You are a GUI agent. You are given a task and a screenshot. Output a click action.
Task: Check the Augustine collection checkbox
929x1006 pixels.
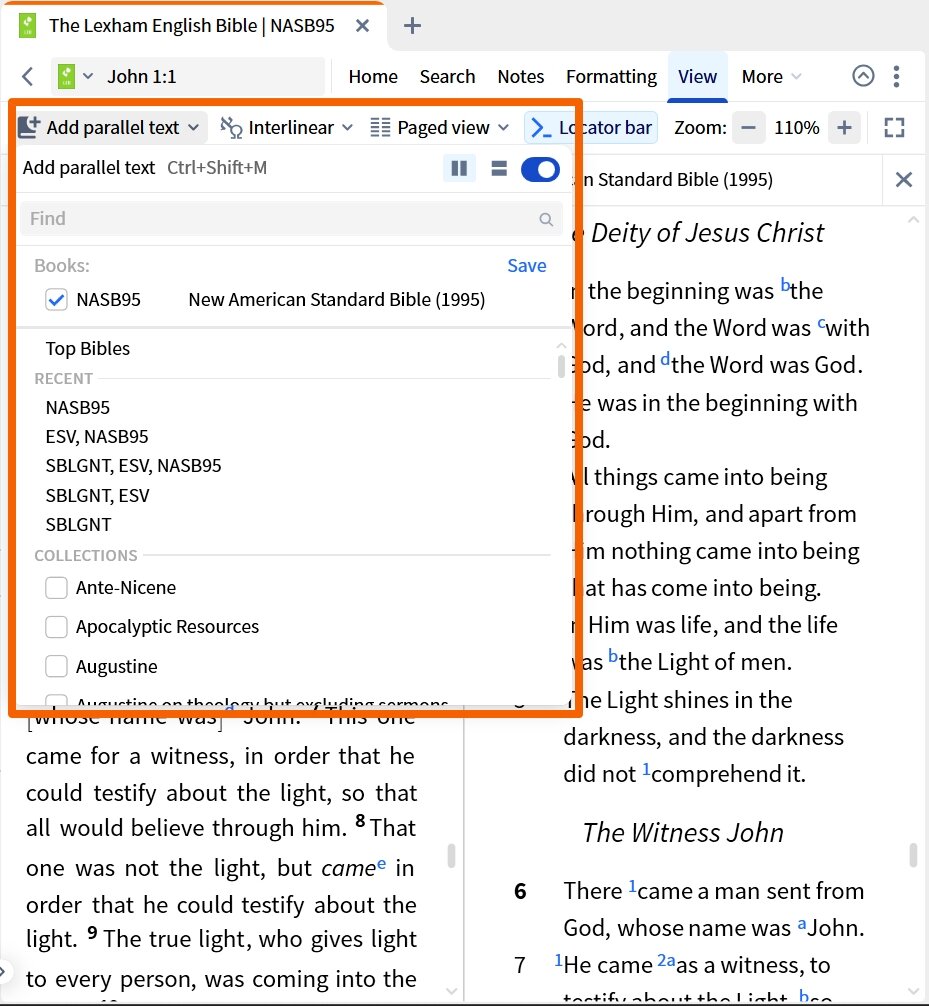pos(56,667)
